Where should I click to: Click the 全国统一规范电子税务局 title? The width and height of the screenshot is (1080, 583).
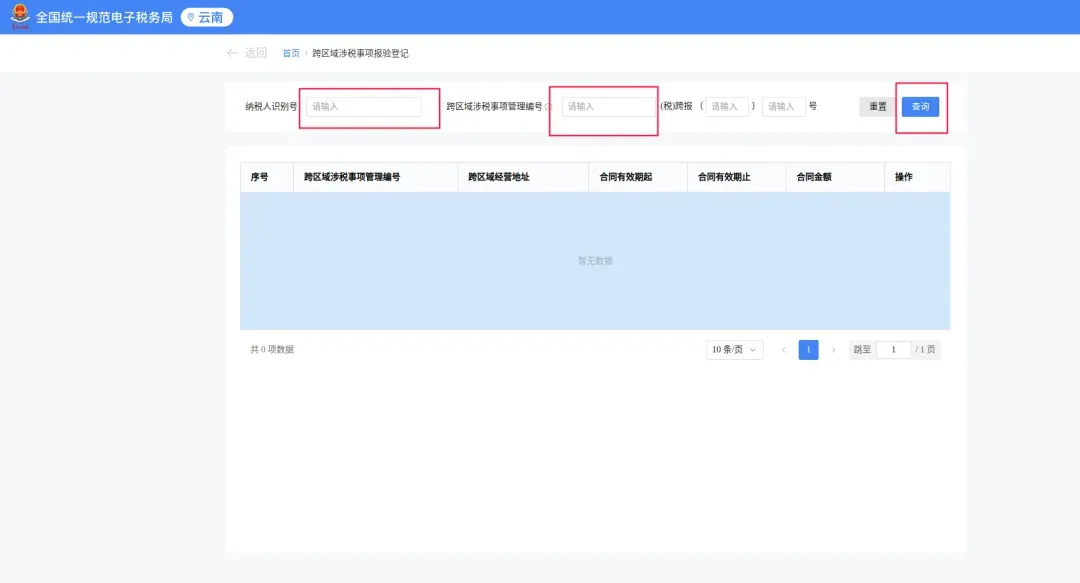tap(104, 17)
